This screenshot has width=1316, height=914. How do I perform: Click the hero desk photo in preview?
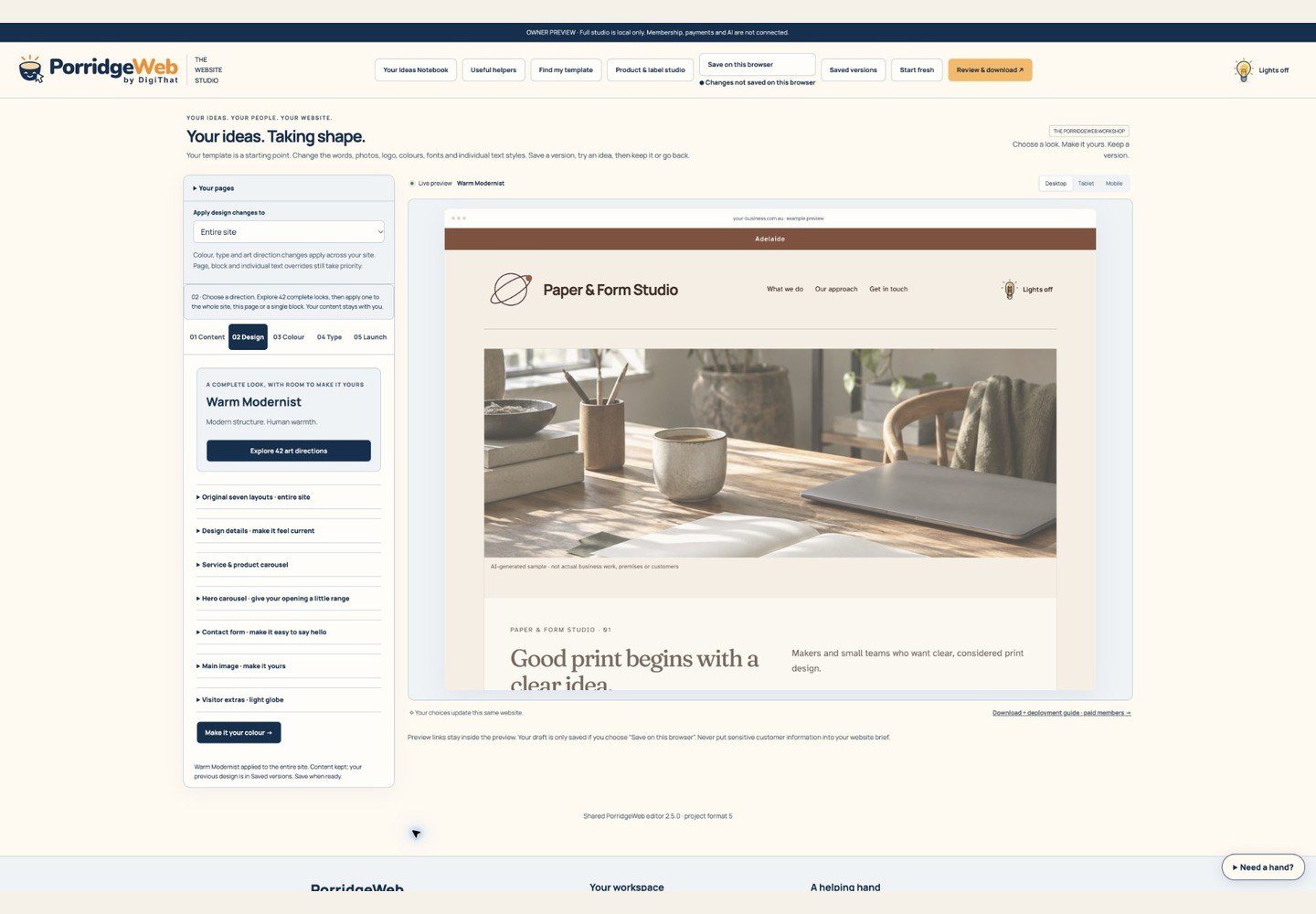coord(770,453)
